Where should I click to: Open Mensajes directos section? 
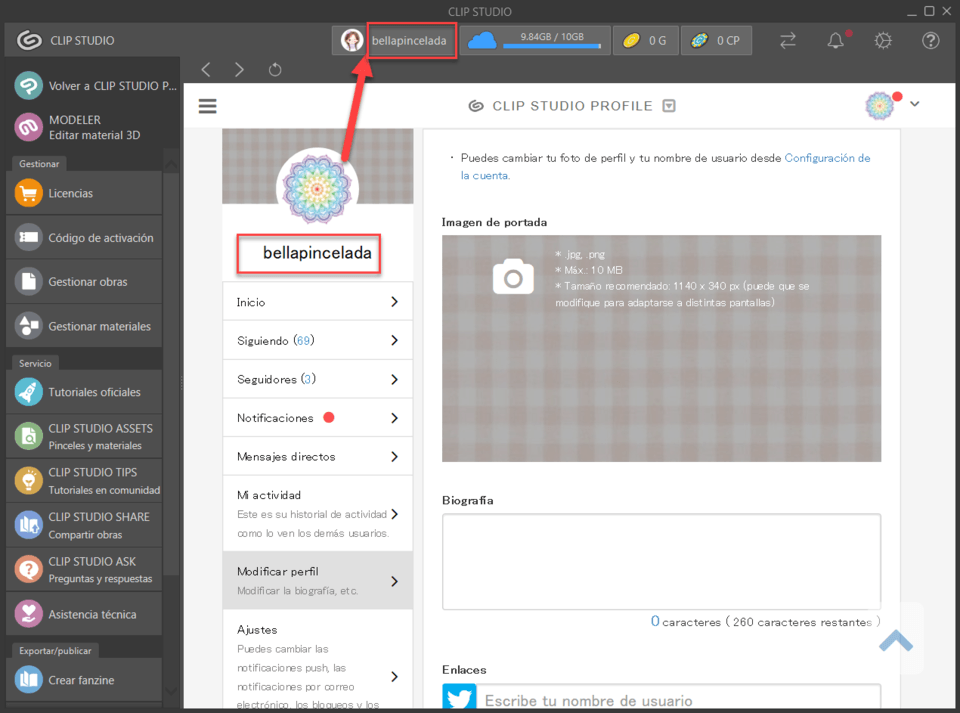[317, 456]
